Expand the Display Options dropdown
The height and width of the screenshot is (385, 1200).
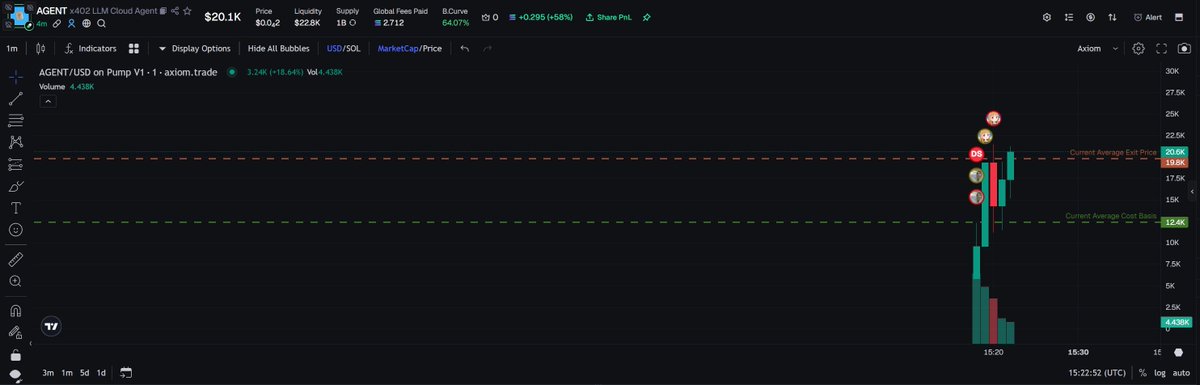pos(195,48)
